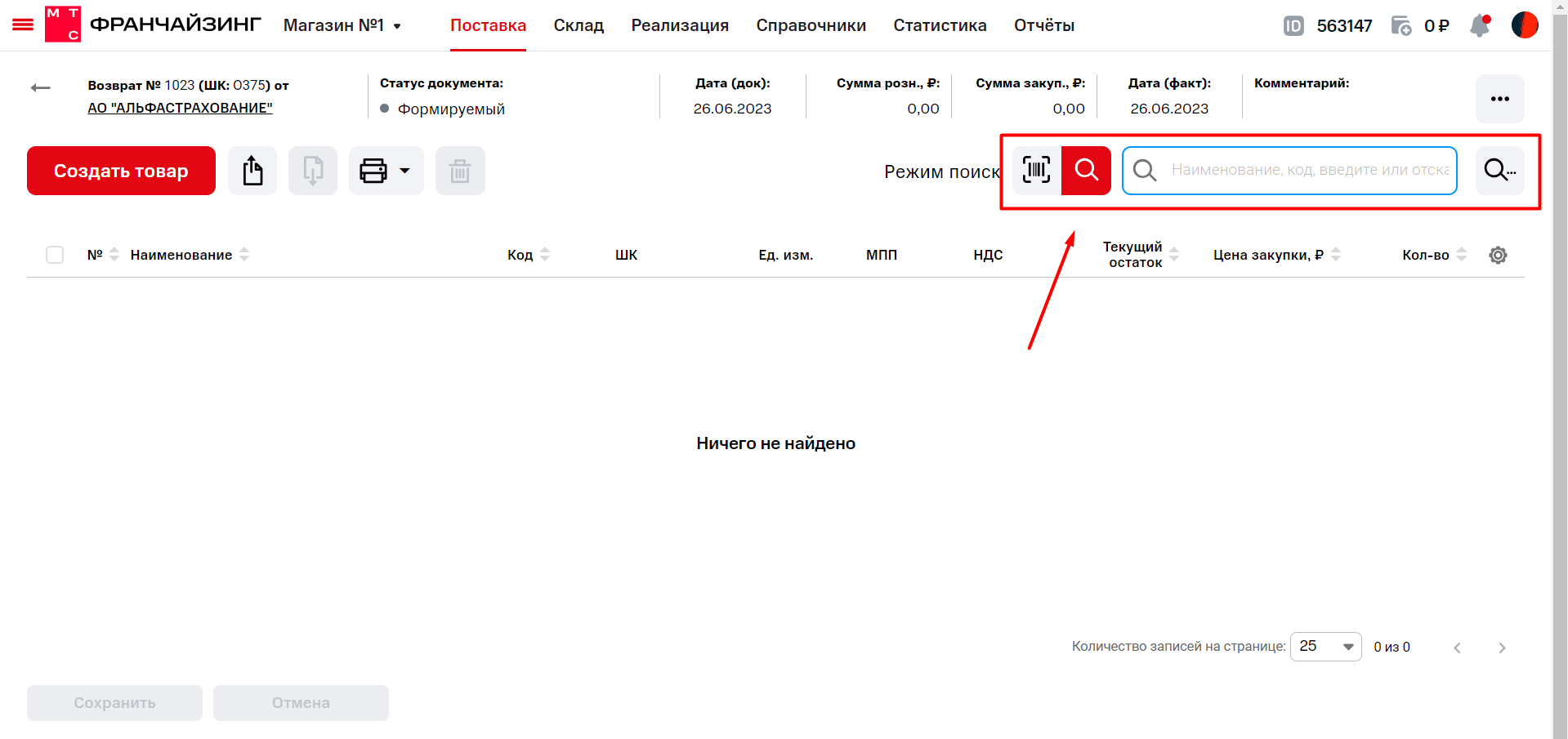Open the notifications bell

pyautogui.click(x=1480, y=25)
